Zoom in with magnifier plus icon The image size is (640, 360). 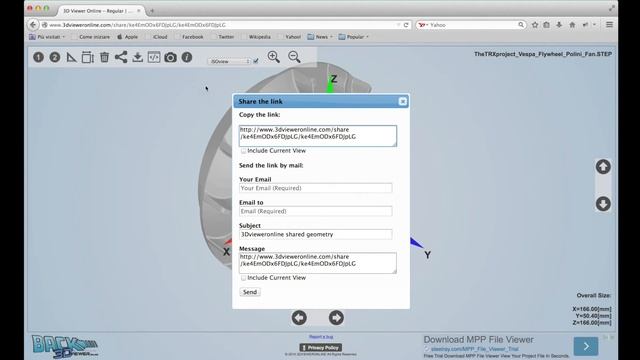[273, 57]
